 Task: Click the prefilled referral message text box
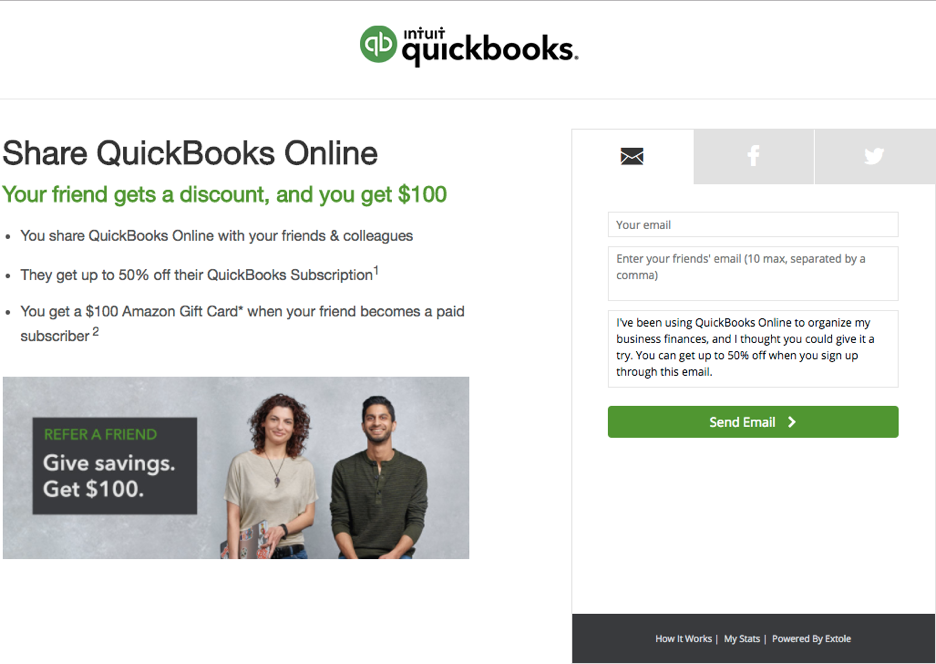pos(753,349)
